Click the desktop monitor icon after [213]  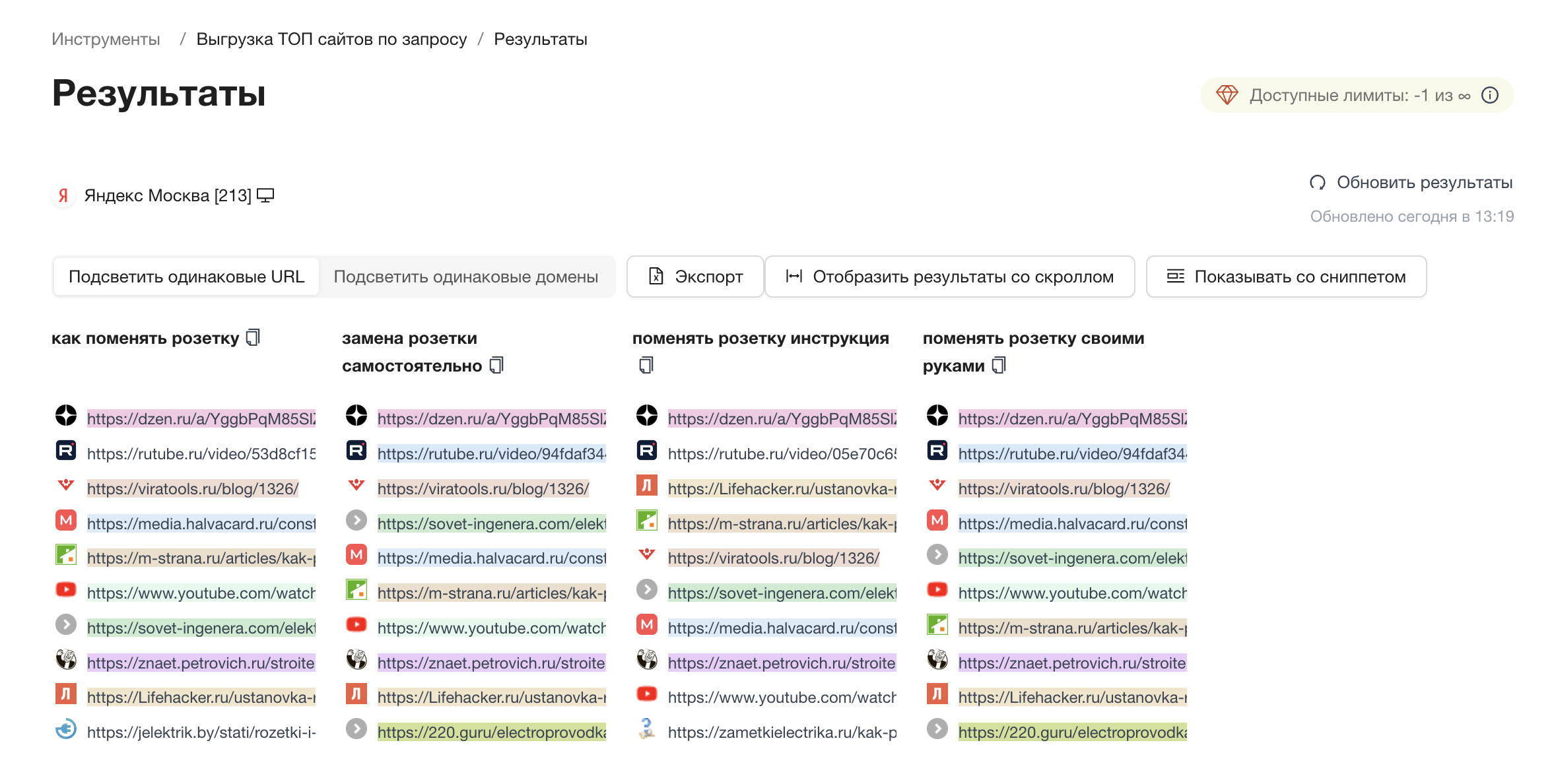265,195
